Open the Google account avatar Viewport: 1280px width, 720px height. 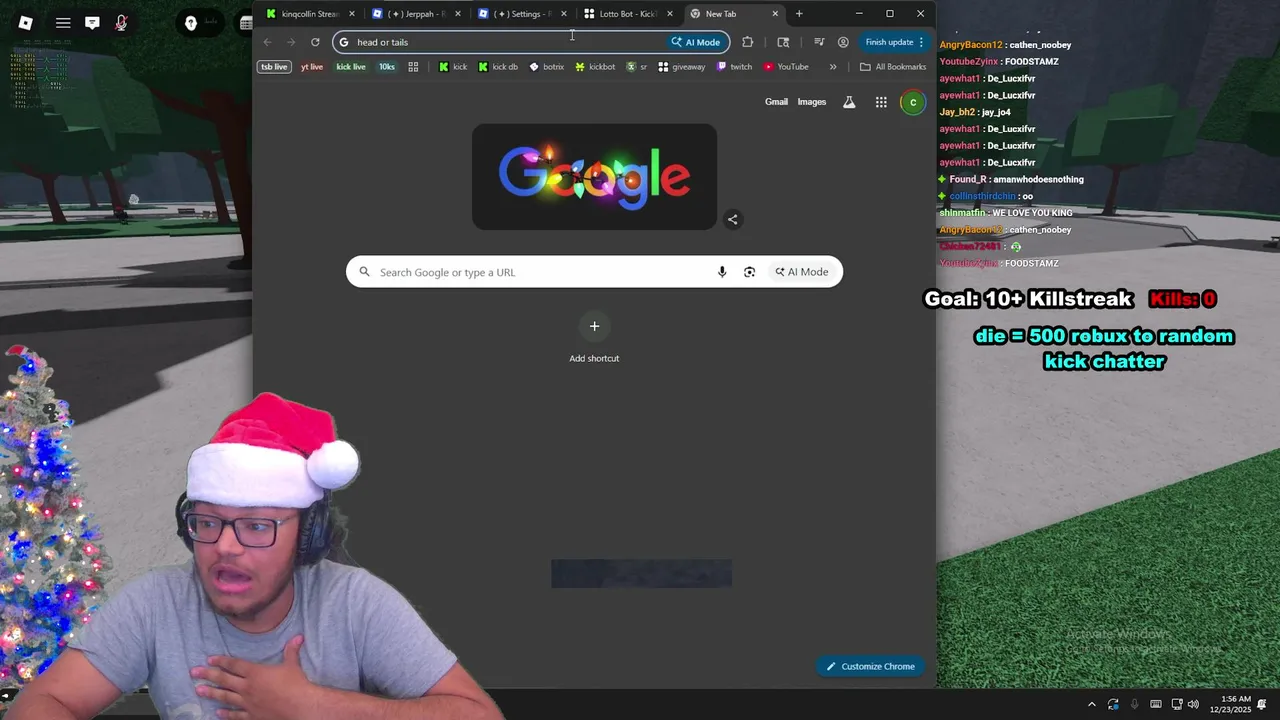click(913, 102)
